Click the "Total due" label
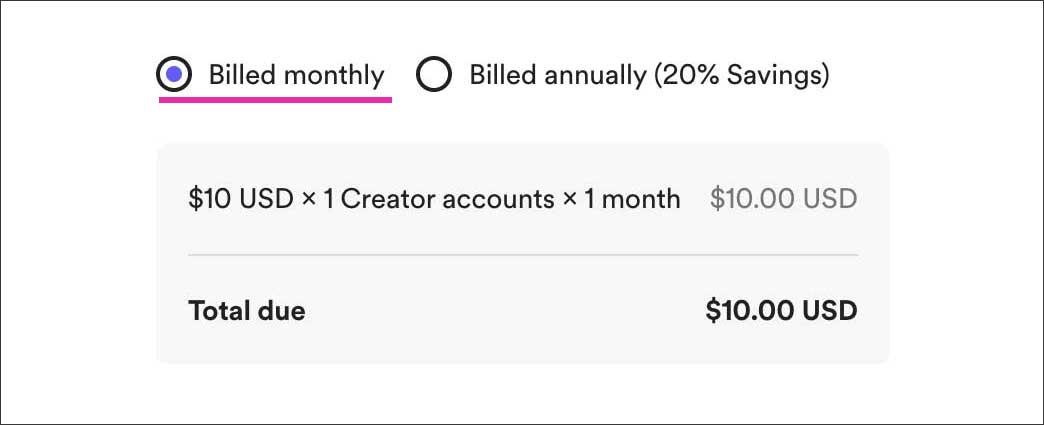The height and width of the screenshot is (425, 1044). 246,311
